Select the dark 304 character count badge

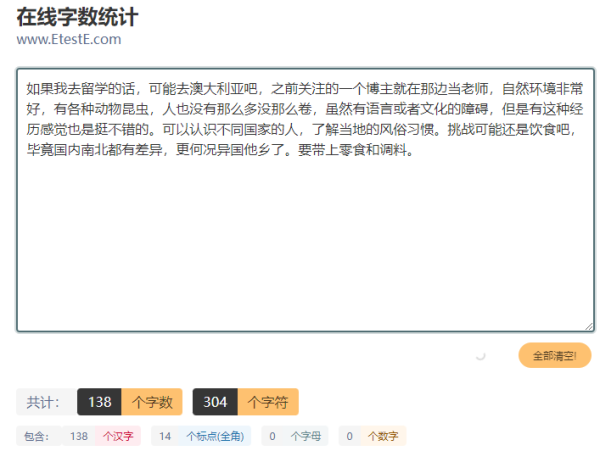(214, 402)
